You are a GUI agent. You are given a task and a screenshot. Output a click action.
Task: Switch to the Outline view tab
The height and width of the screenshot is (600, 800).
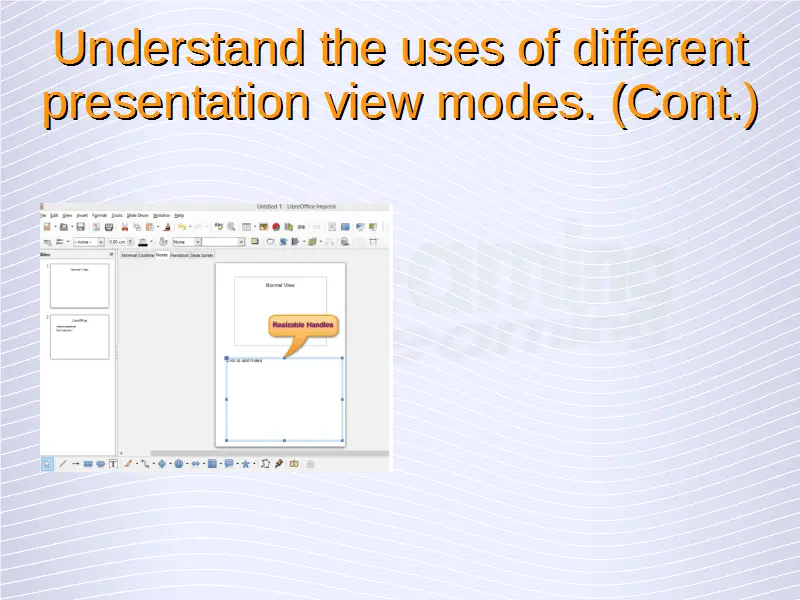[x=146, y=255]
